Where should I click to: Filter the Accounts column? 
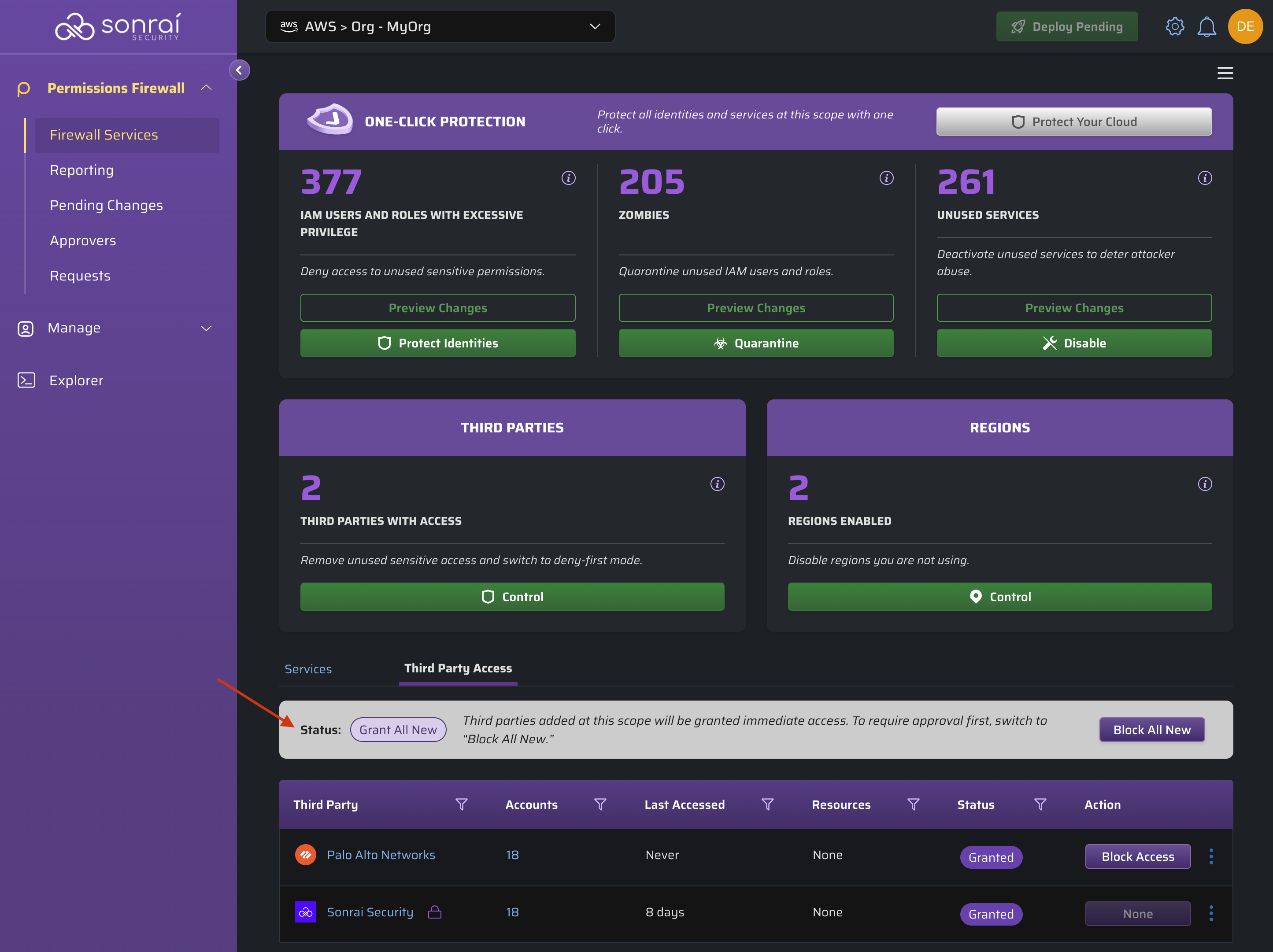[x=599, y=804]
